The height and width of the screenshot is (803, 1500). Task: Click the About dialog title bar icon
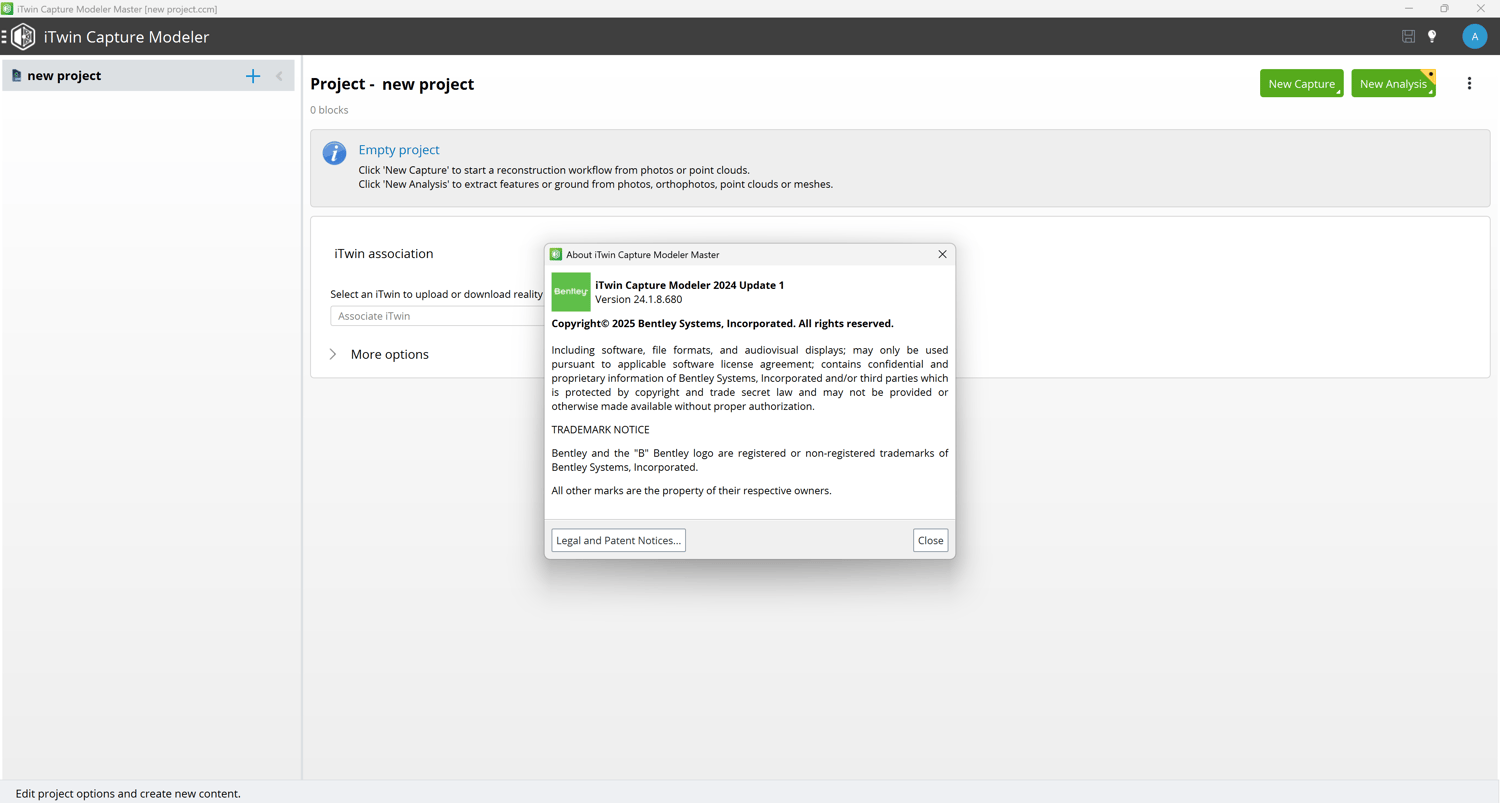556,255
